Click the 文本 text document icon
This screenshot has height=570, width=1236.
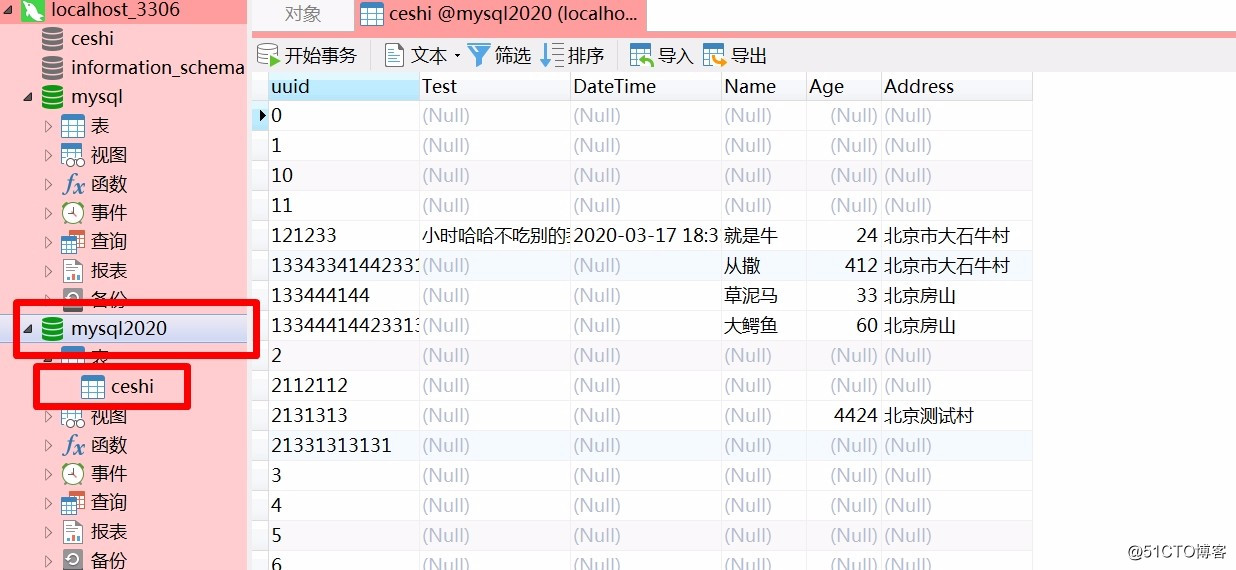(395, 55)
